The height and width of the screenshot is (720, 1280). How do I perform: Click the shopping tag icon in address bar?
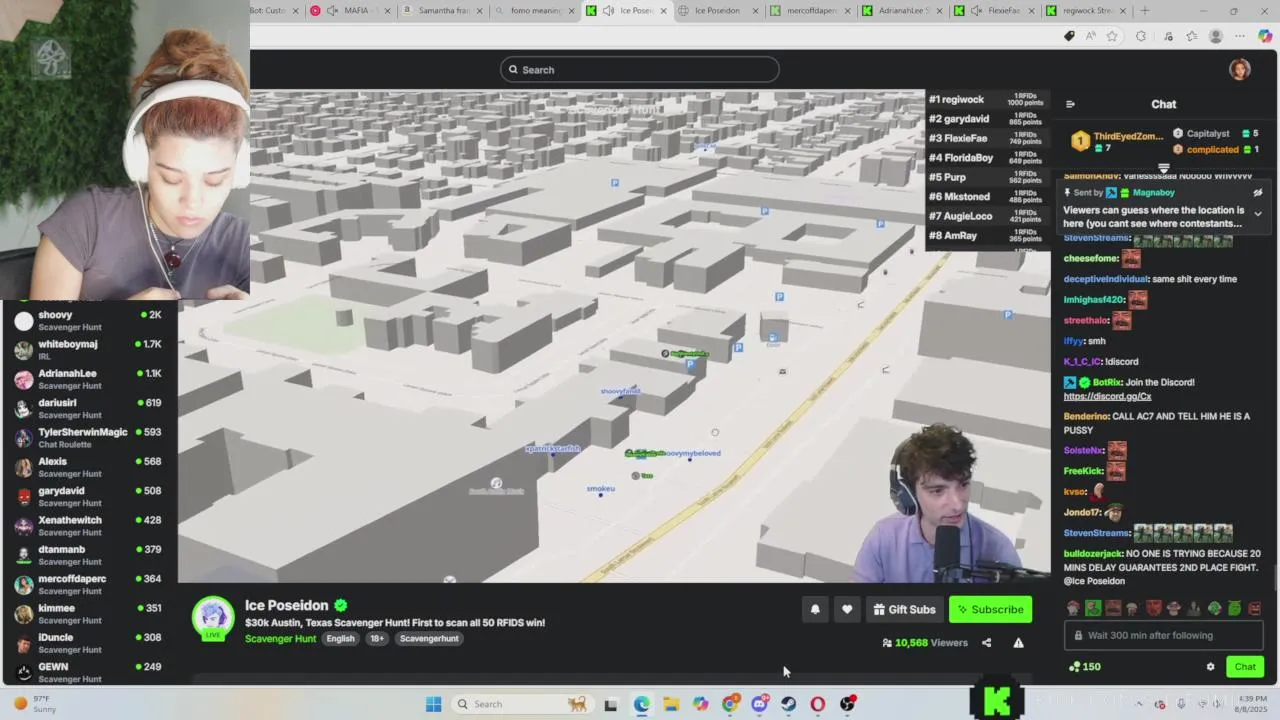coord(1069,36)
